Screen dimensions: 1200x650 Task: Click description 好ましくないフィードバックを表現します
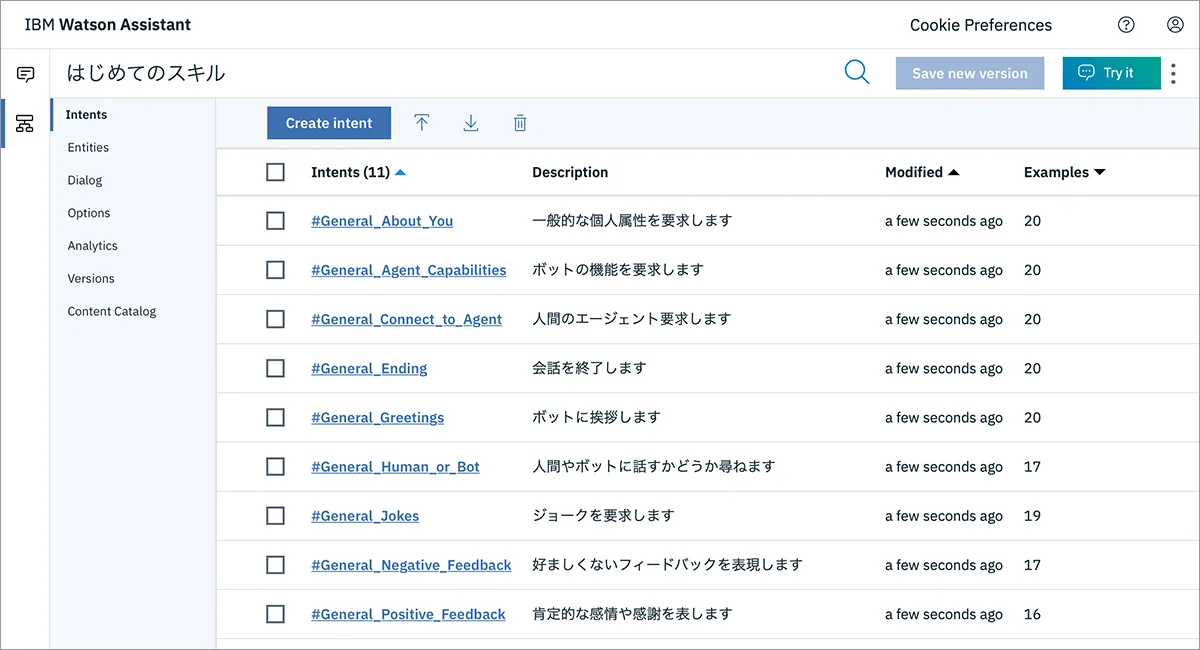[x=667, y=565]
